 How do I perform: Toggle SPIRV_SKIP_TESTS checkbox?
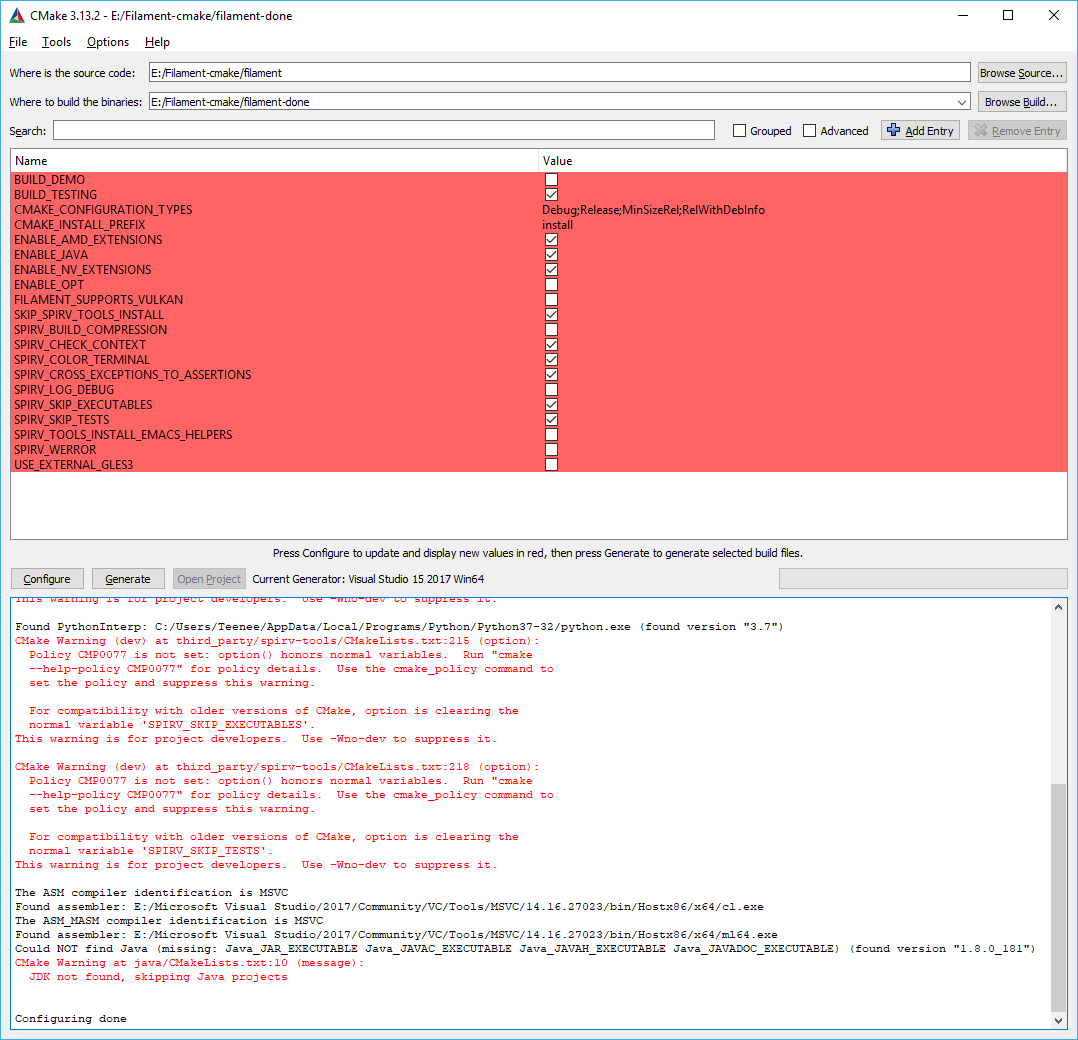[551, 419]
